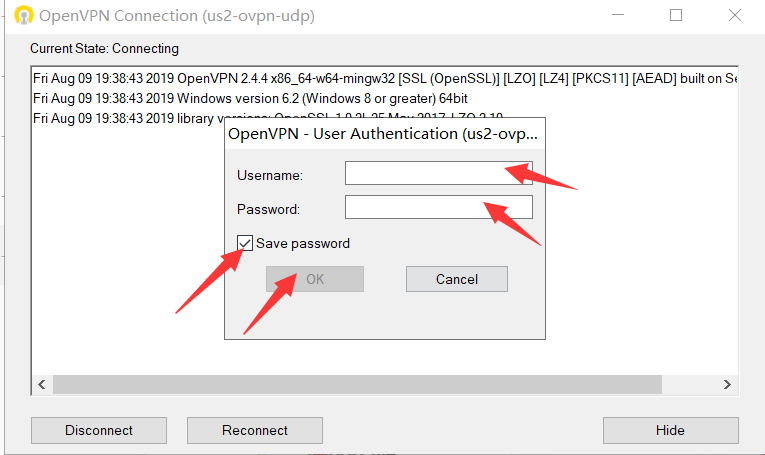This screenshot has width=765, height=455.
Task: Click the log's right scroll arrow
Action: pyautogui.click(x=727, y=384)
